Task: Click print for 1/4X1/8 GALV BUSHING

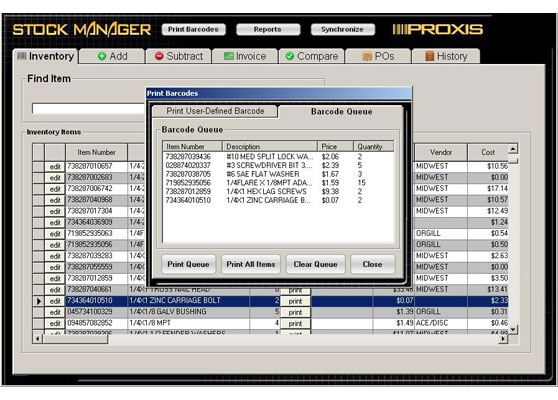Action: point(295,312)
